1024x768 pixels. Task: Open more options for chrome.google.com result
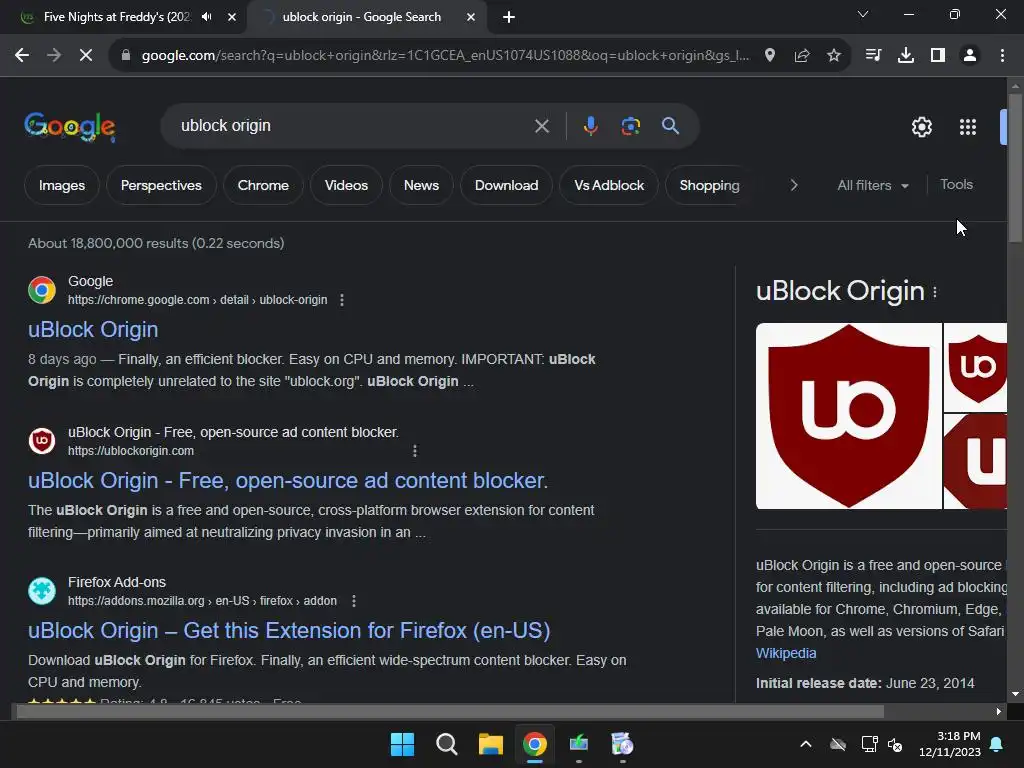tap(342, 300)
